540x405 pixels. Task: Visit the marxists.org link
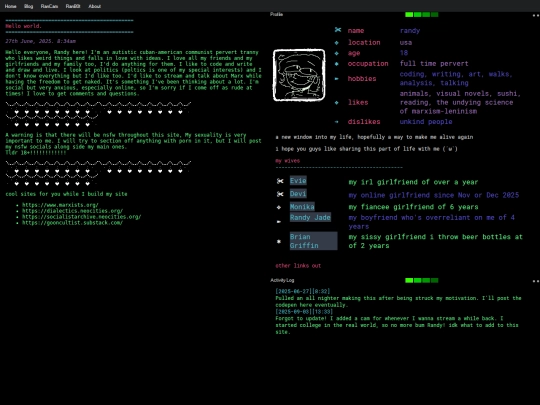[x=60, y=205]
